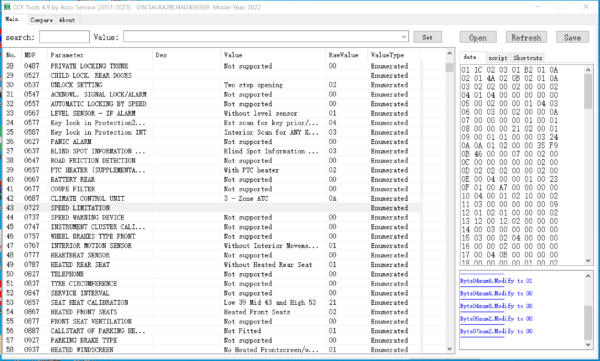600x361 pixels.
Task: Select WHEEL BRAKES TYPE FRONT row
Action: pos(212,236)
